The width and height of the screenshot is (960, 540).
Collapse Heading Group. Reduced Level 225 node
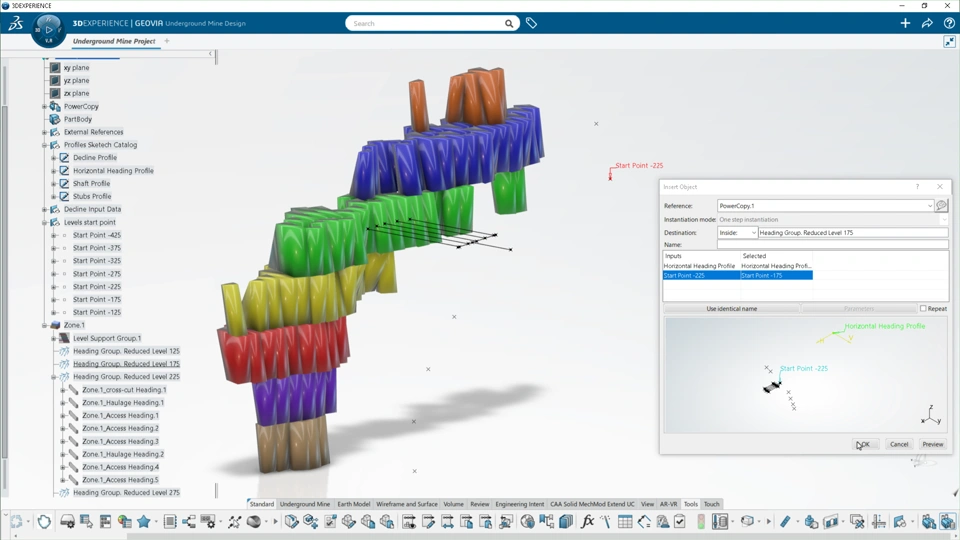click(54, 377)
